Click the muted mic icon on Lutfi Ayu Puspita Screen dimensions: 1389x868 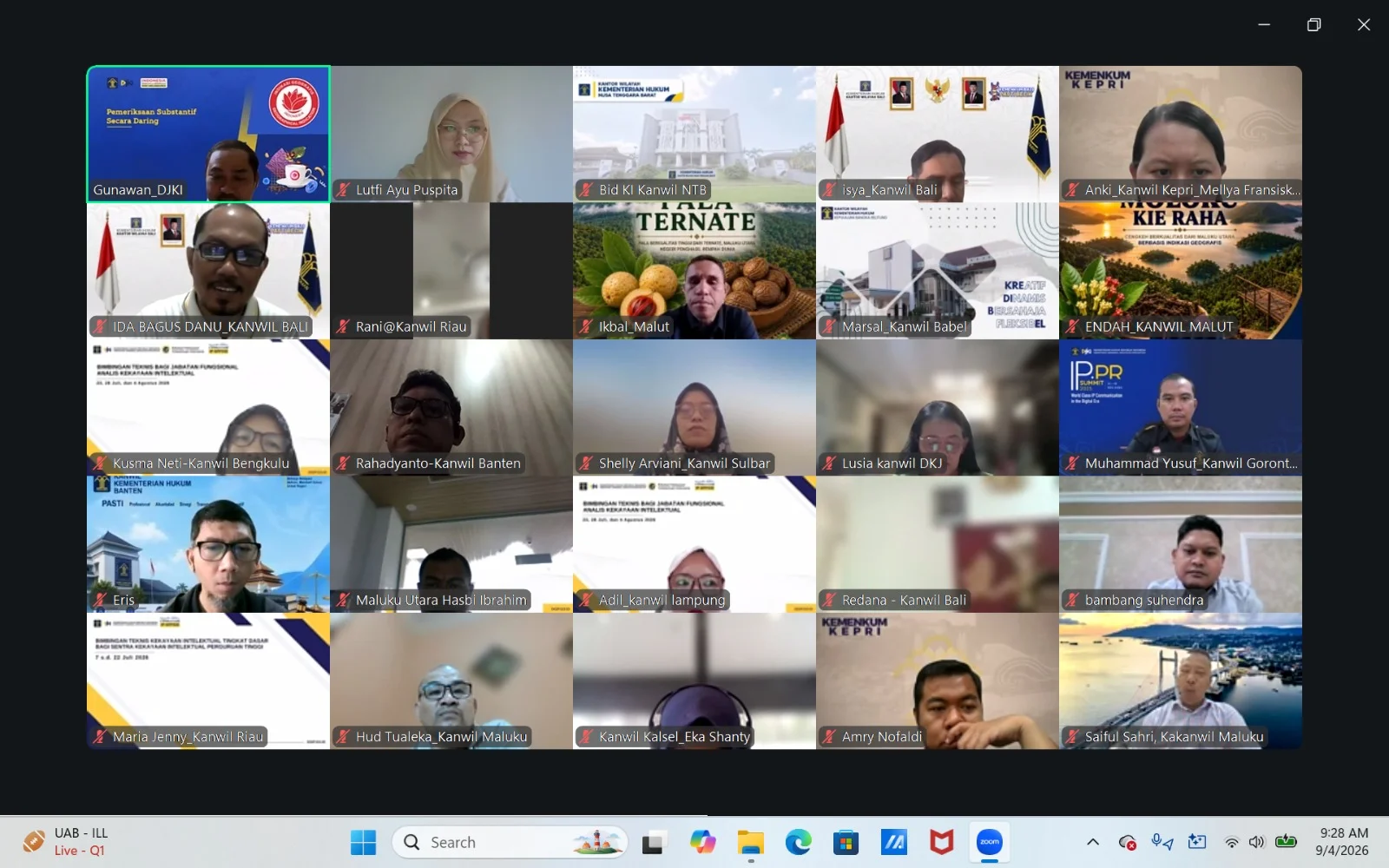point(344,190)
